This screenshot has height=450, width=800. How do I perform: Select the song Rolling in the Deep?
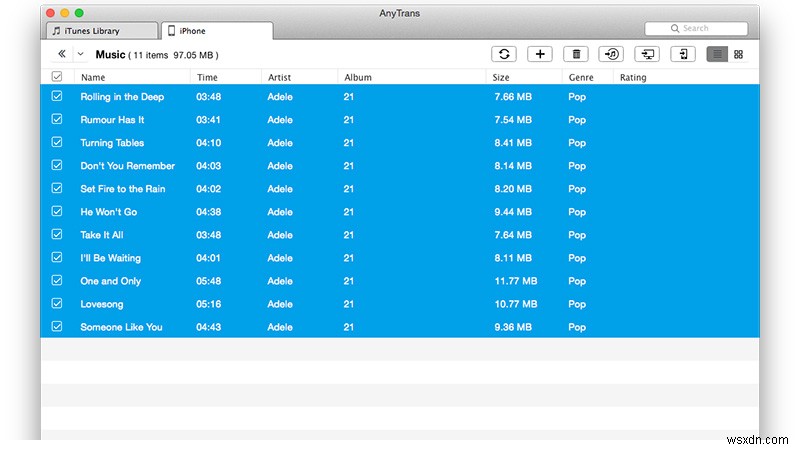[122, 96]
